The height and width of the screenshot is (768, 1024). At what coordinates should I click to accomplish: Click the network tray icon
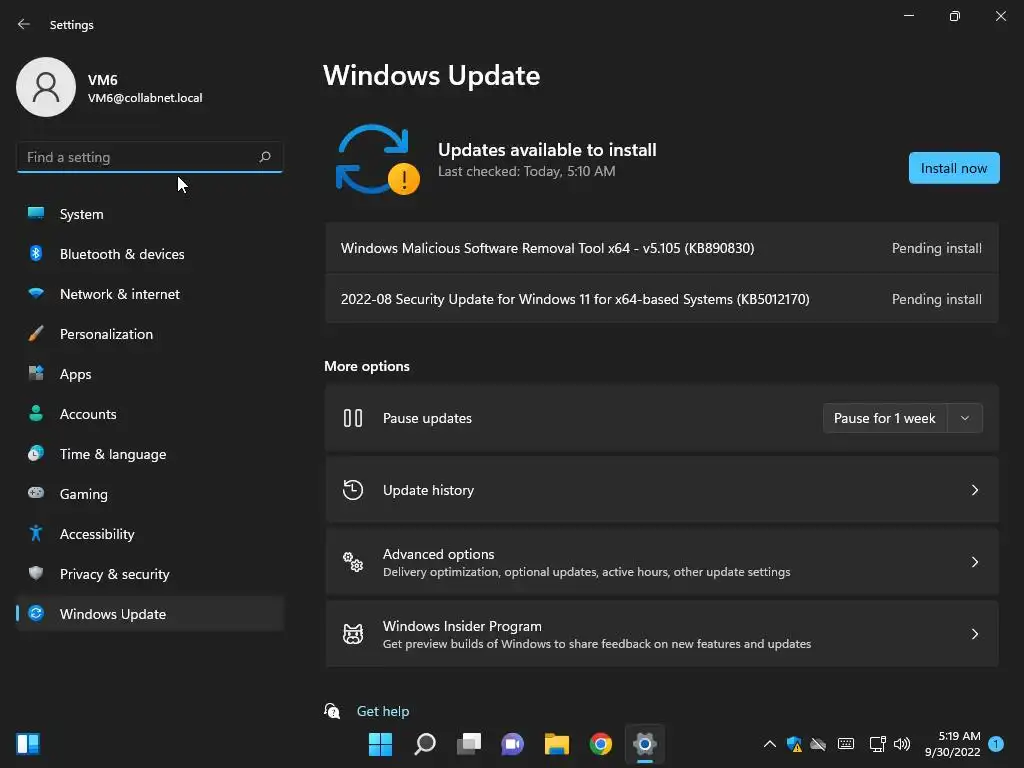tap(877, 744)
